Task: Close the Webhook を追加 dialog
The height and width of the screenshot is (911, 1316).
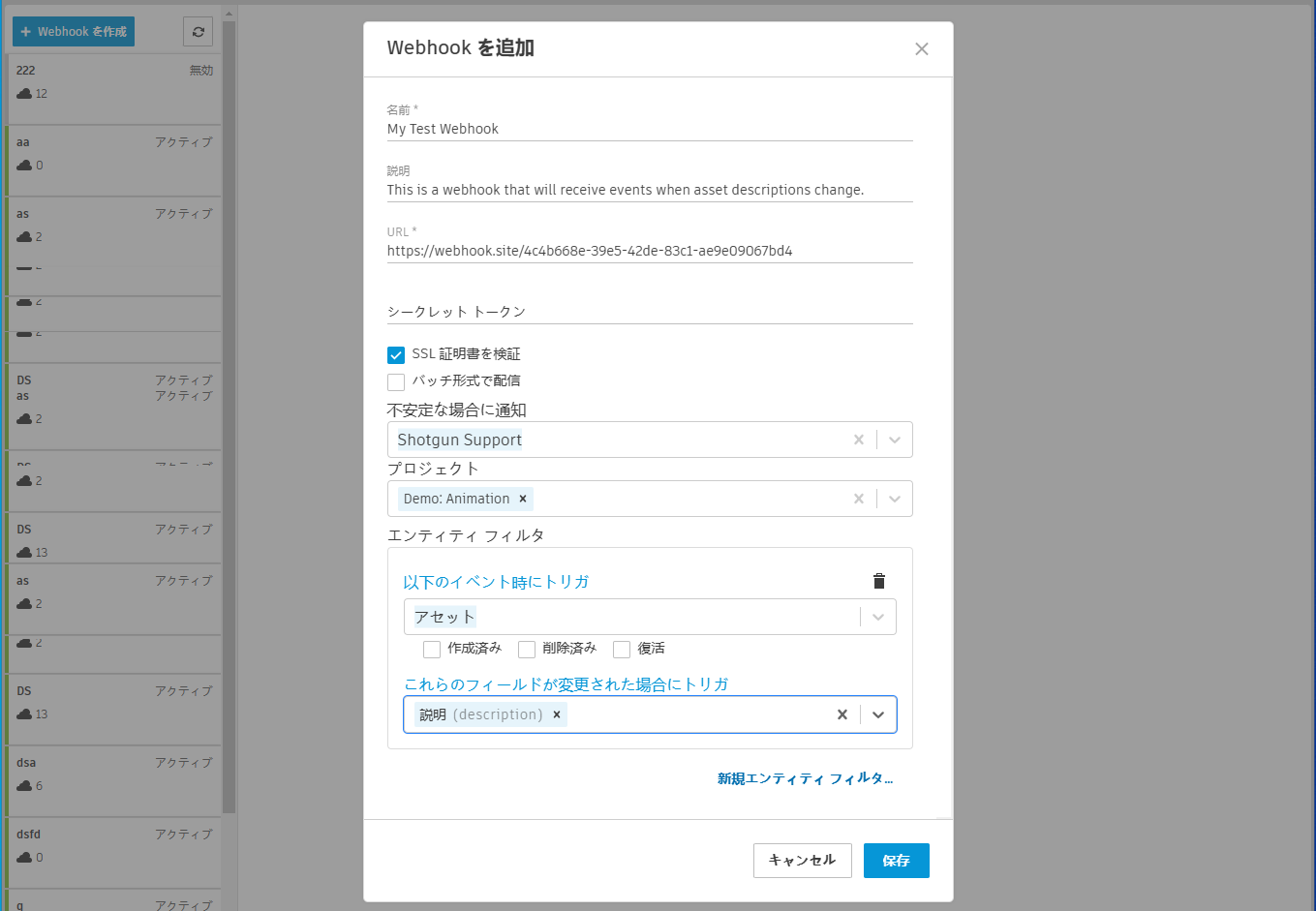Action: 922,49
